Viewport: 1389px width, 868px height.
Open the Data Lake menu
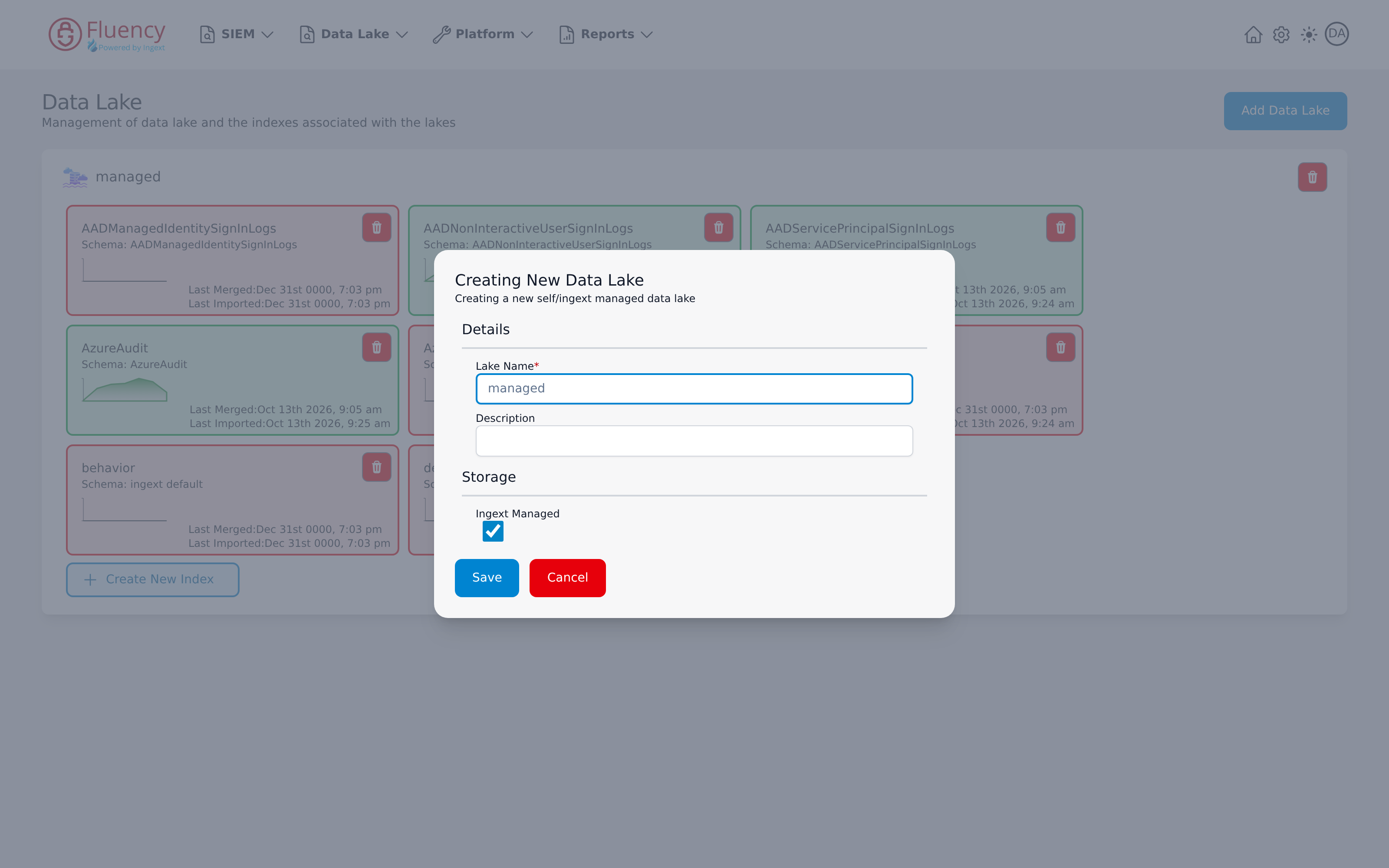coord(354,34)
